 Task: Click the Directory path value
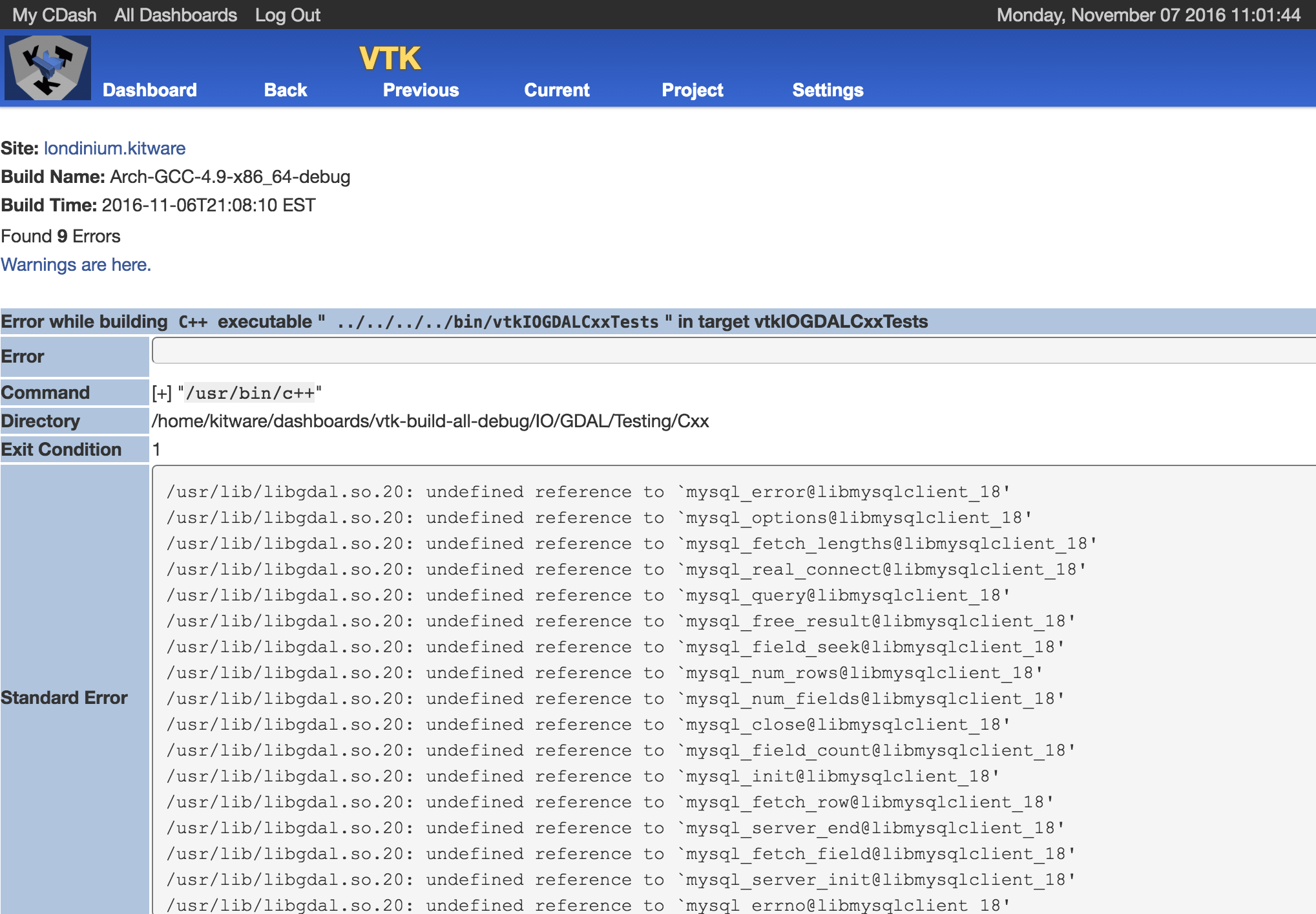coord(430,421)
